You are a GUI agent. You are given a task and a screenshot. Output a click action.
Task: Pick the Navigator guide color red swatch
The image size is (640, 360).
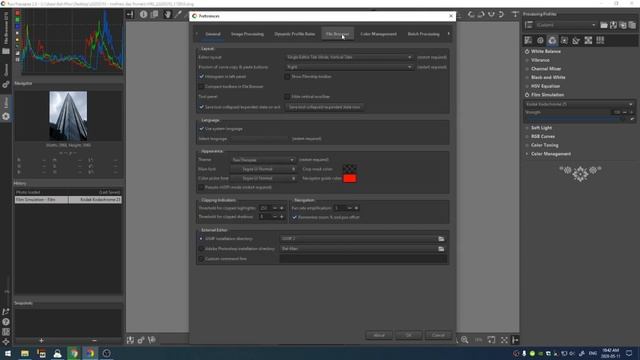point(350,178)
